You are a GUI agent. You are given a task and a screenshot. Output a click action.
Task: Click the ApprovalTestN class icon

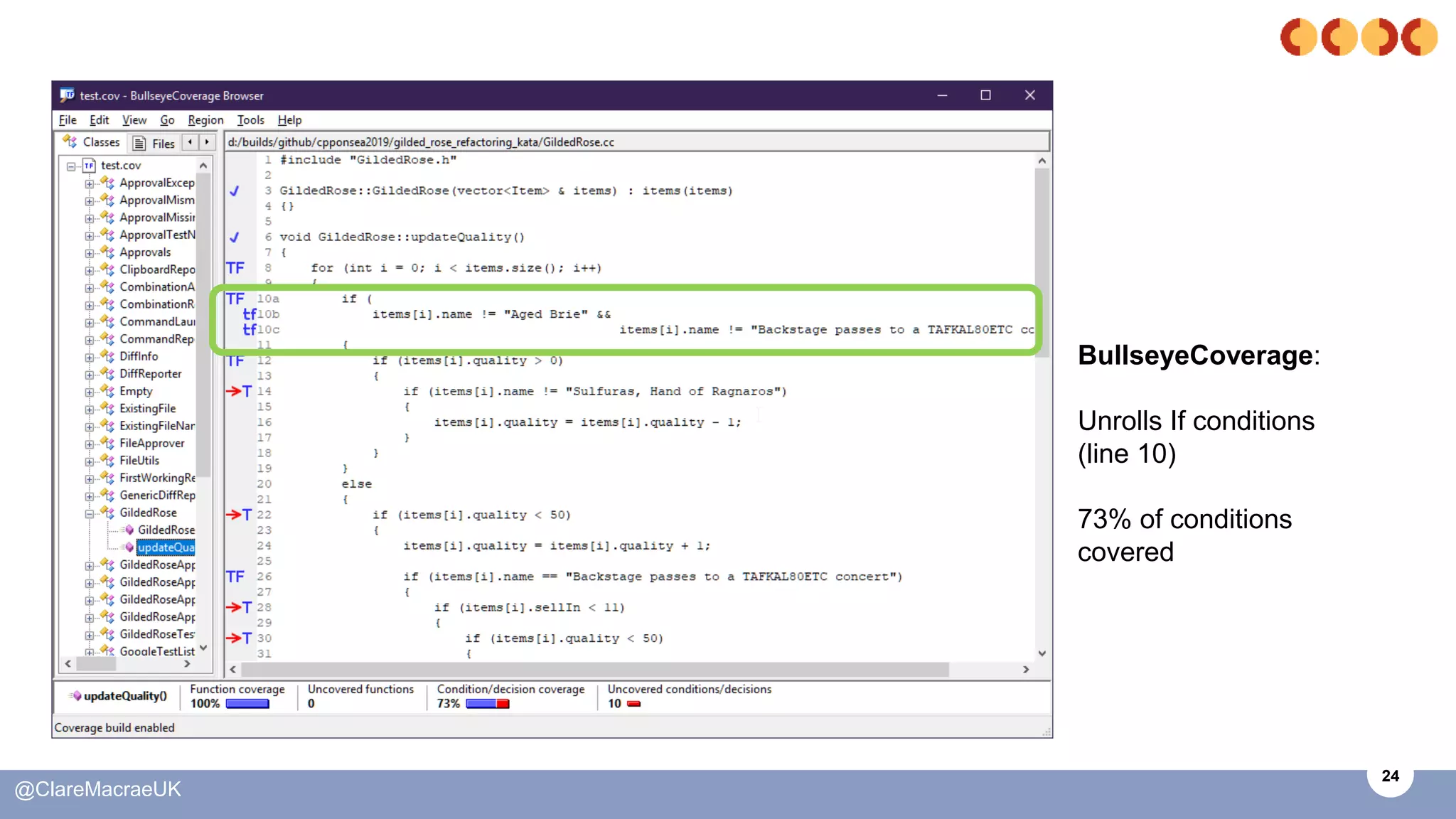(107, 235)
